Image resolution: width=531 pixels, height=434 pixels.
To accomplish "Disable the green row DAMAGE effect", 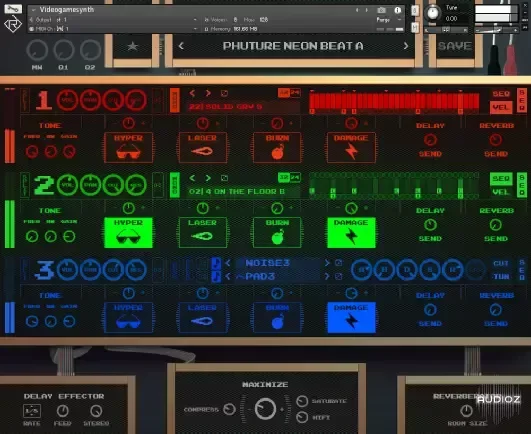I will pos(351,233).
